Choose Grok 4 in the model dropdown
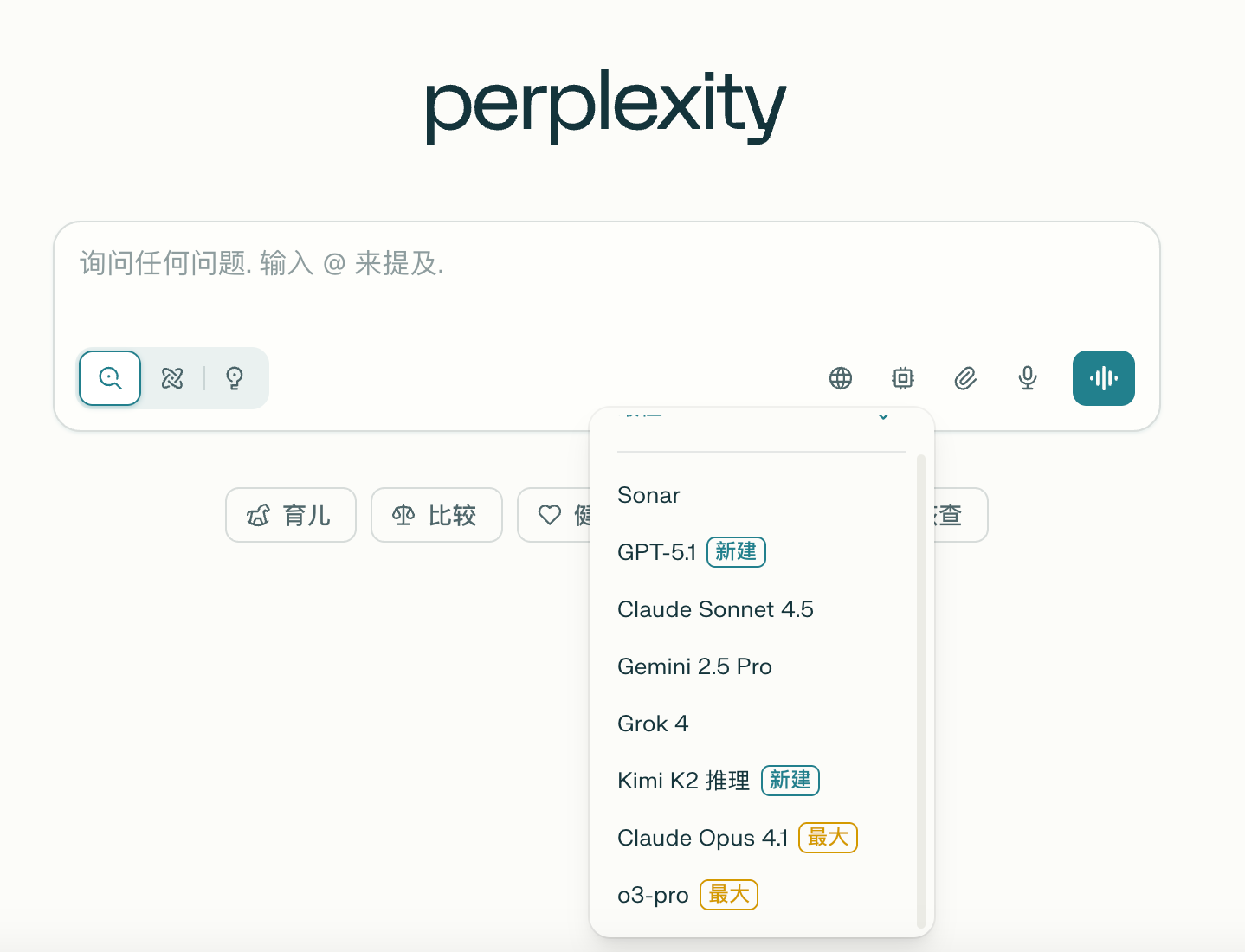The width and height of the screenshot is (1245, 952). (653, 724)
